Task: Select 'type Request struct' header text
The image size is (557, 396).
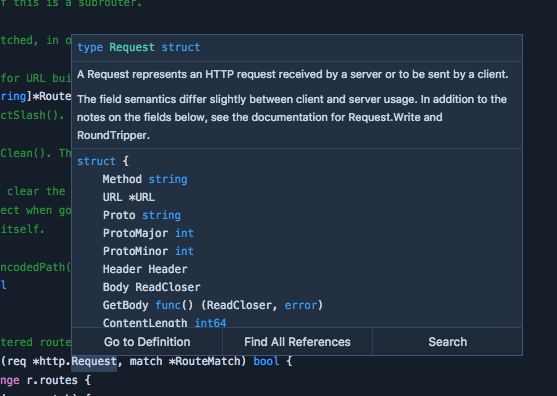Action: pos(139,47)
